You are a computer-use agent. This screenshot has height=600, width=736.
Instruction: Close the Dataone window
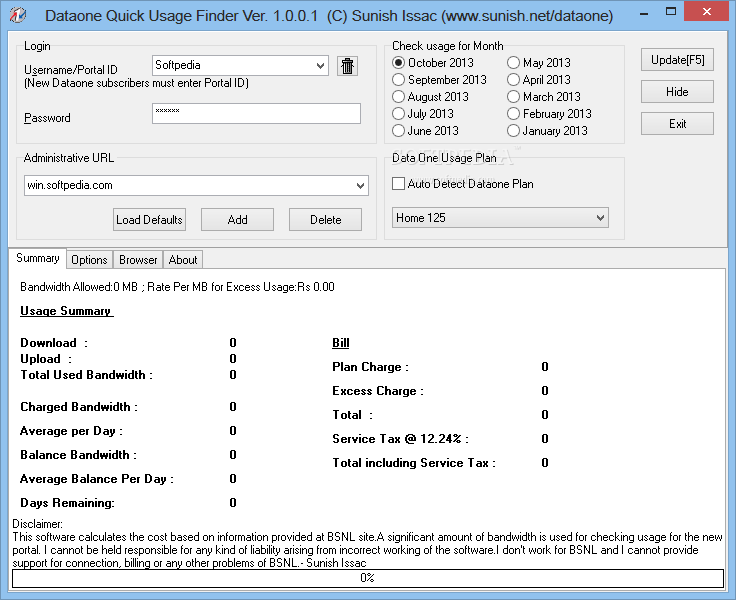(x=706, y=12)
